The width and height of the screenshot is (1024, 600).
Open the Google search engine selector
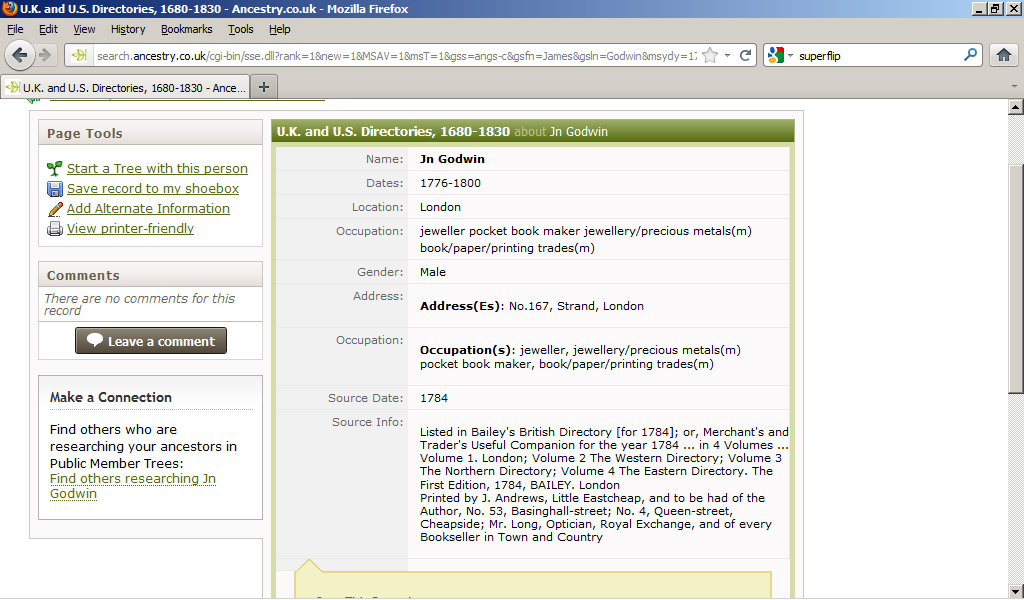coord(780,55)
